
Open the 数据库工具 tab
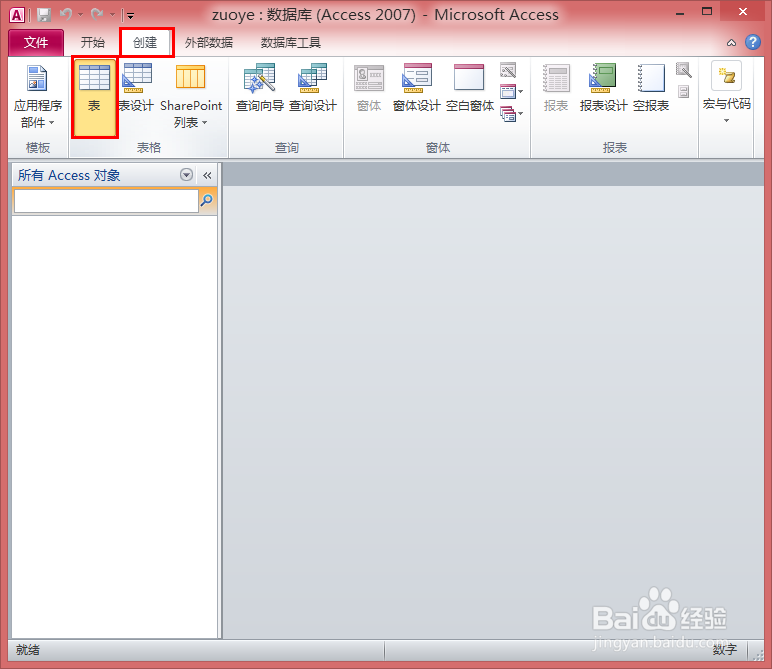(x=291, y=43)
